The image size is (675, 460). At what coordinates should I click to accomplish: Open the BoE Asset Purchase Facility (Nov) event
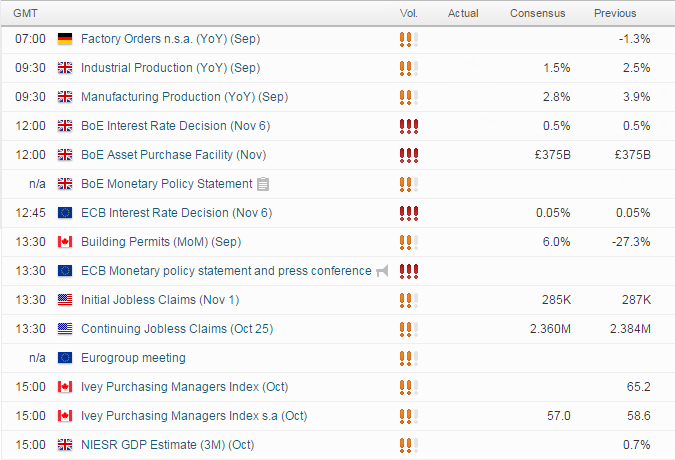(x=173, y=155)
